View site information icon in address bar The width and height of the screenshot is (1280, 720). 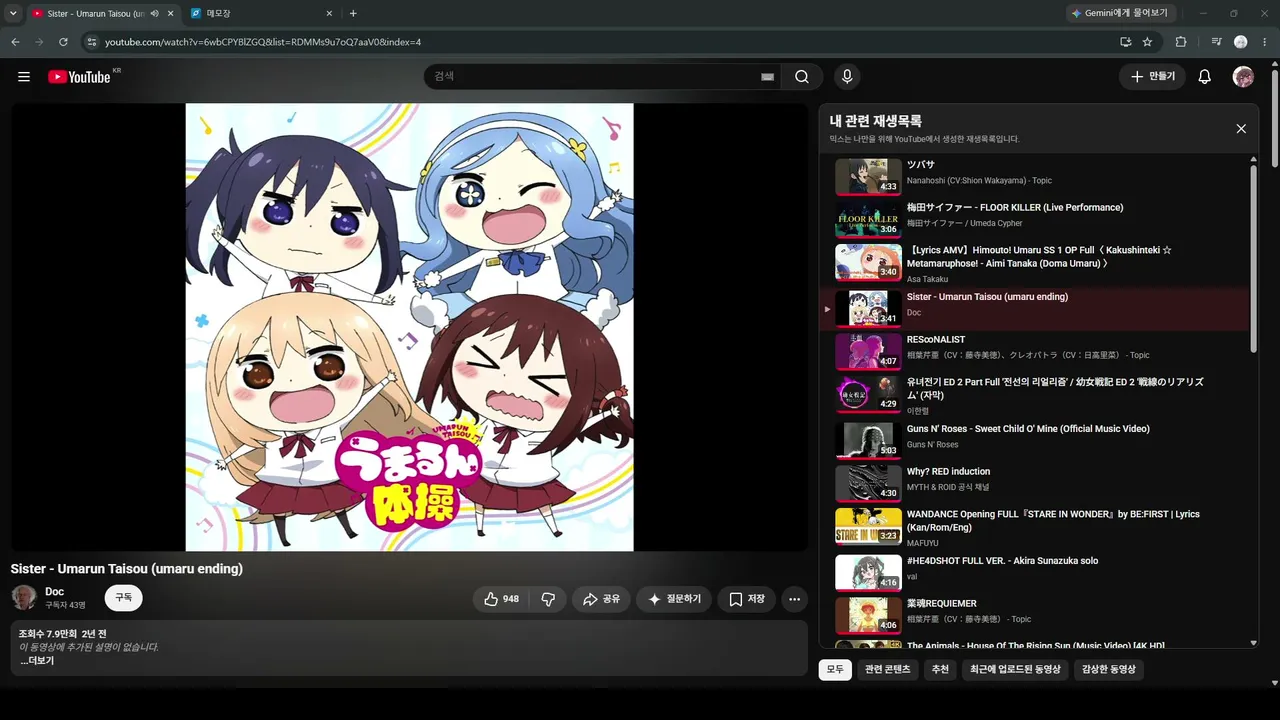[91, 42]
